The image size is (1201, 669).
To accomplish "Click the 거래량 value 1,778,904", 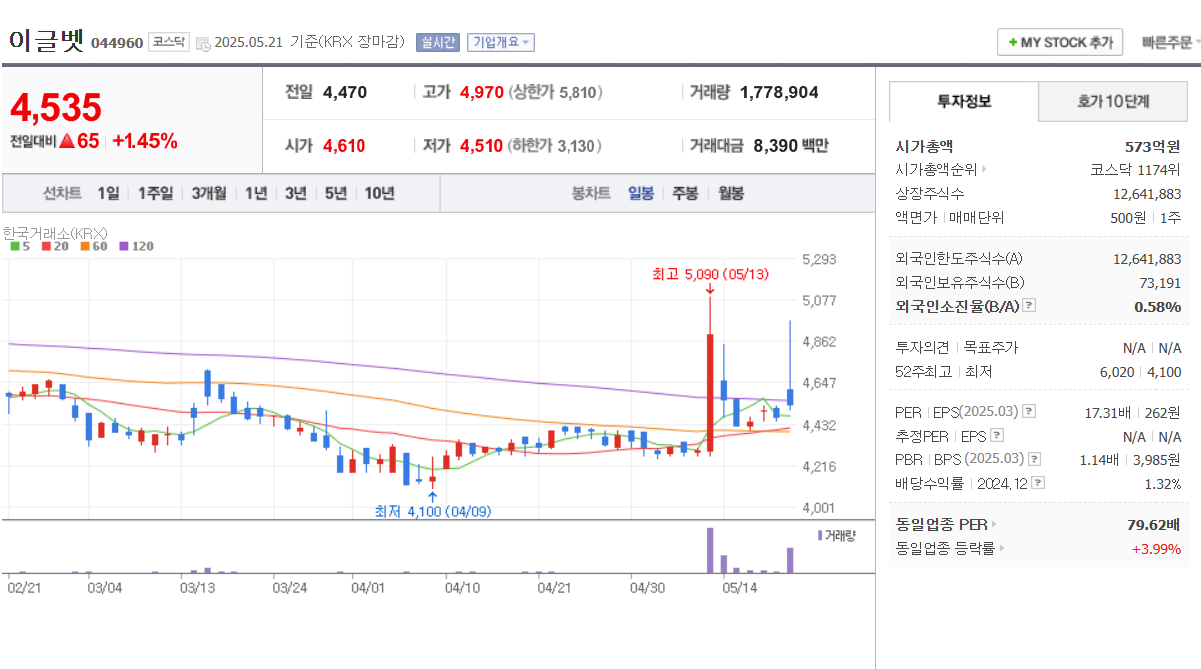I will coord(779,92).
